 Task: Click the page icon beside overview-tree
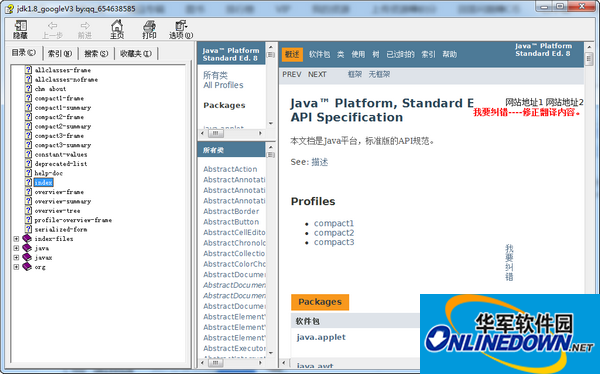click(28, 211)
